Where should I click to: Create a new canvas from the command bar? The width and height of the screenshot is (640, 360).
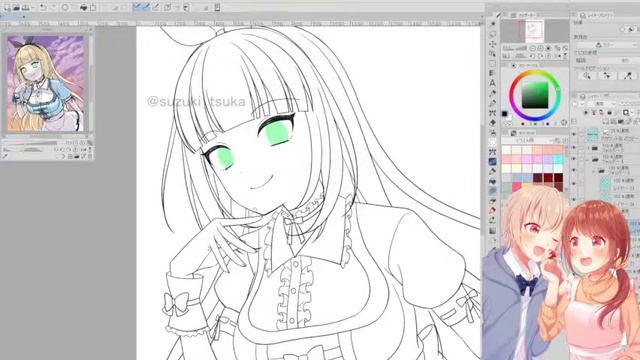pyautogui.click(x=7, y=7)
